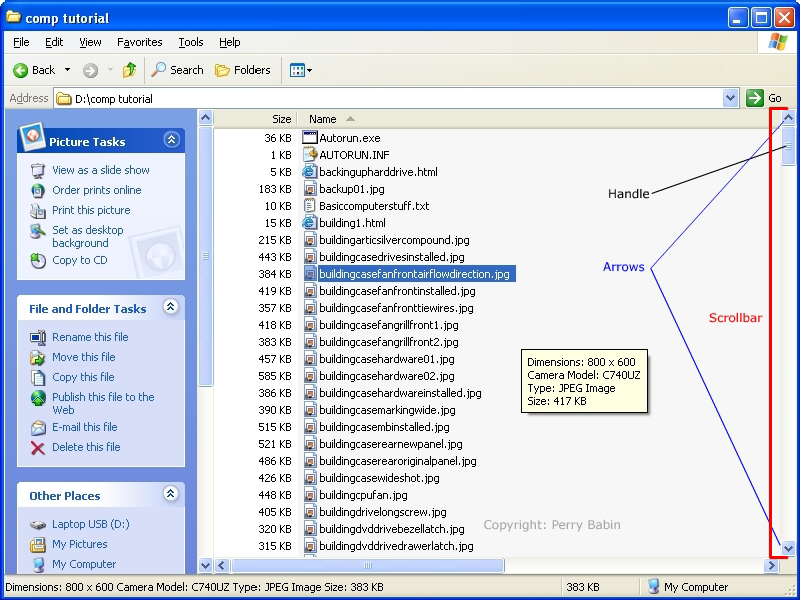Click the horizontal scrollbar left arrow
This screenshot has height=600, width=800.
221,565
